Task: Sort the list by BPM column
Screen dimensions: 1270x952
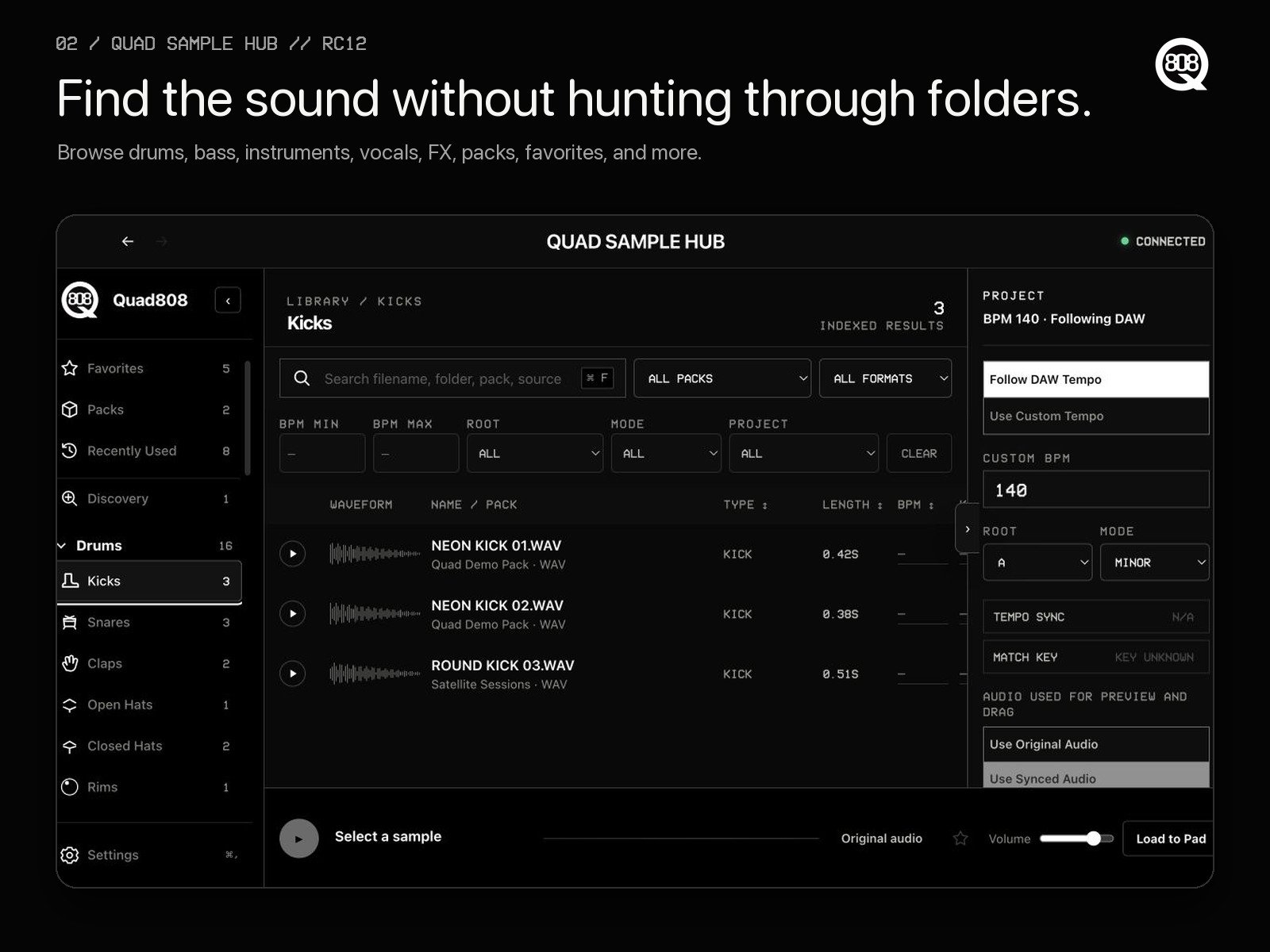Action: pos(916,505)
